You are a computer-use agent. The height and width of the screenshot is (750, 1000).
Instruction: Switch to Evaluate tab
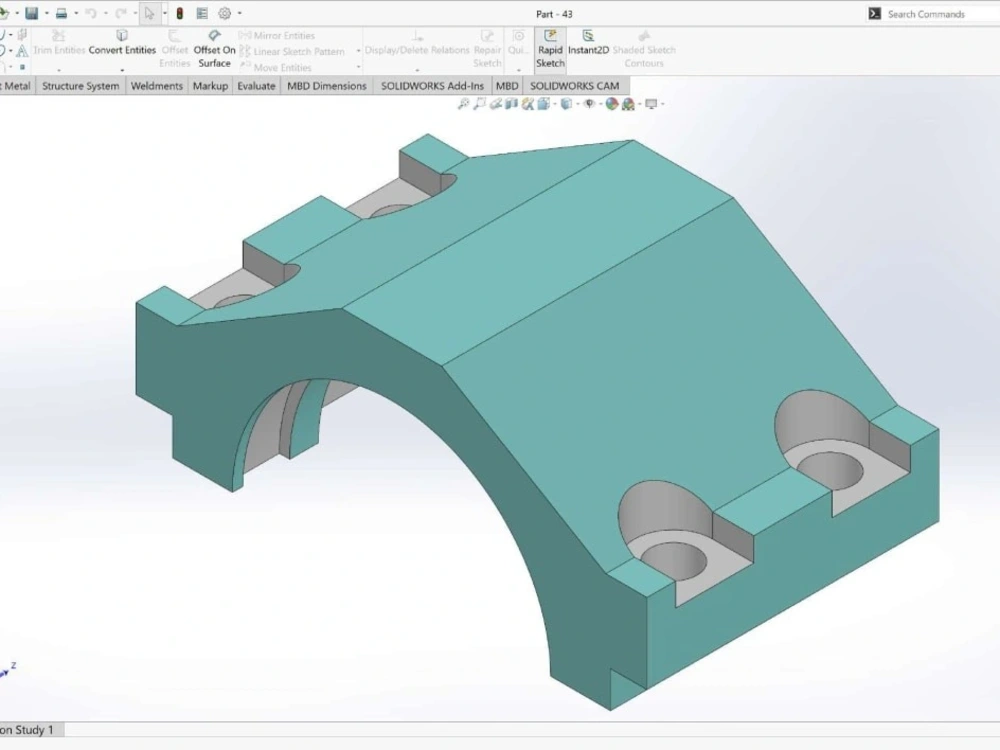pos(256,86)
